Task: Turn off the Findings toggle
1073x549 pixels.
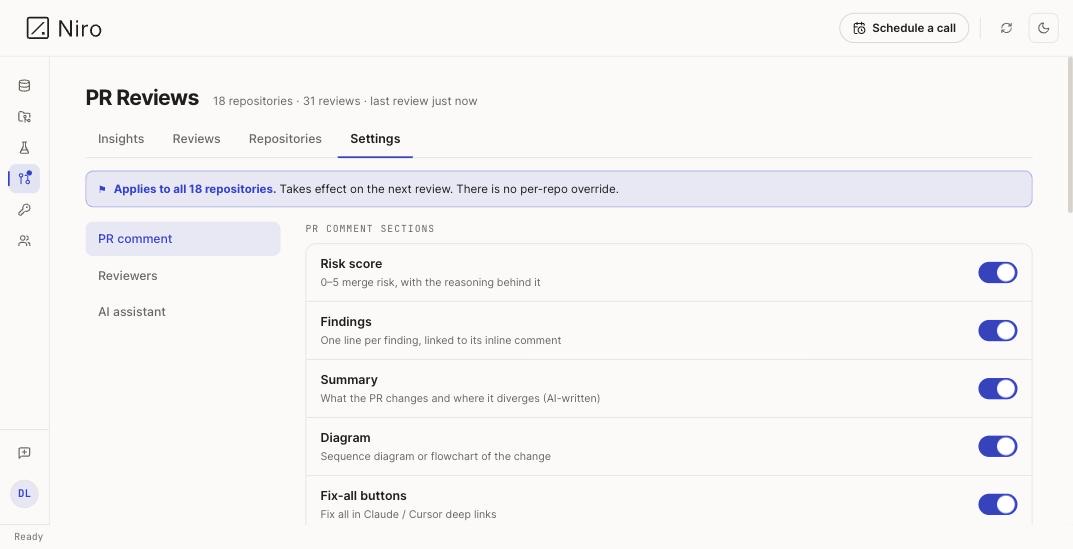Action: 998,331
